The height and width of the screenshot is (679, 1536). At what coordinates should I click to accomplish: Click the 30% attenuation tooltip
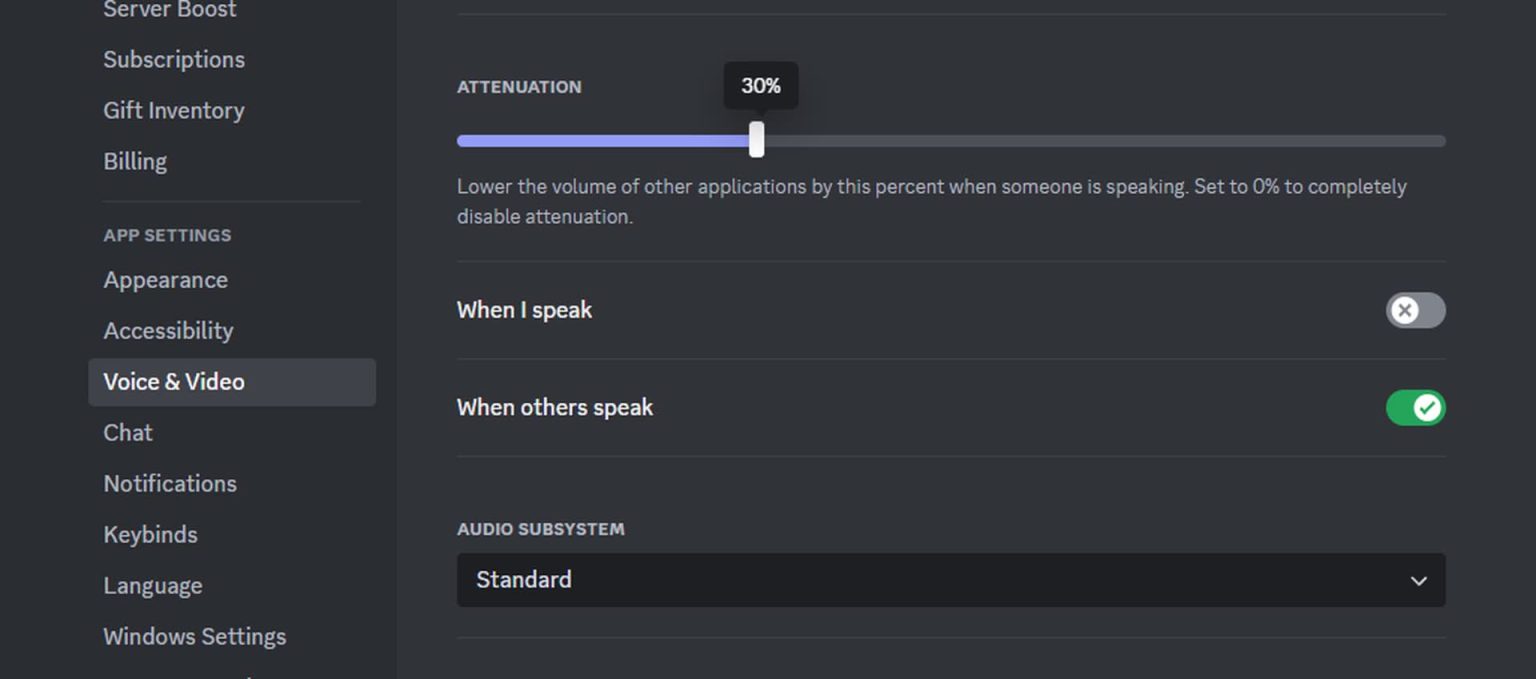761,87
